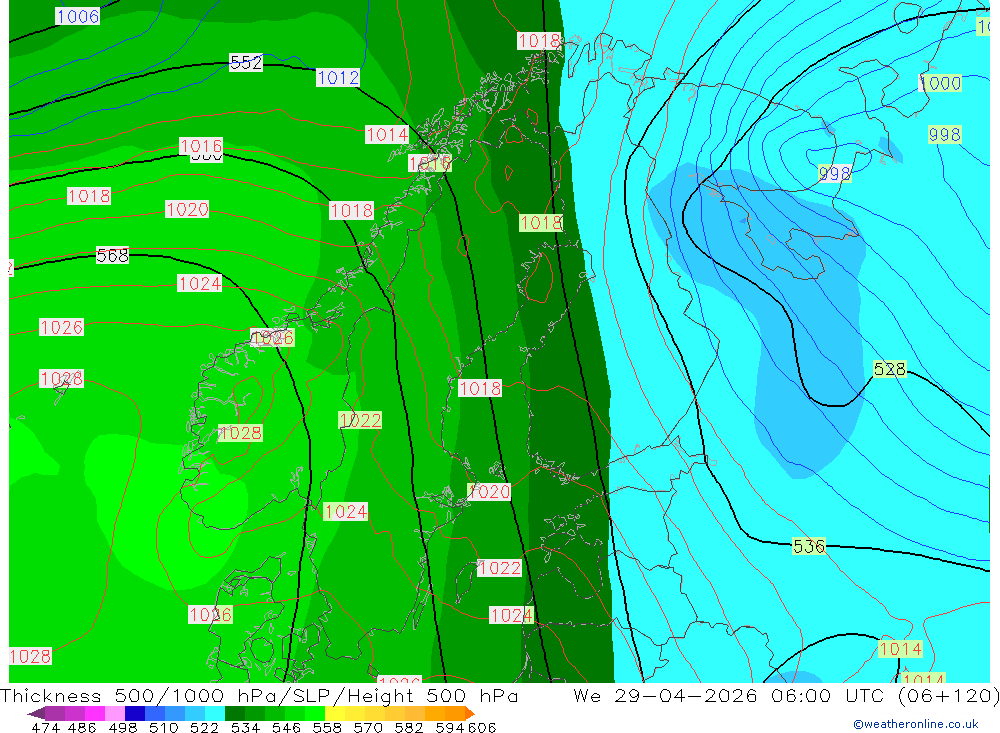Viewport: 1000px width, 733px height.
Task: Click the '1028' label in bottom-left corner
Action: 30,656
